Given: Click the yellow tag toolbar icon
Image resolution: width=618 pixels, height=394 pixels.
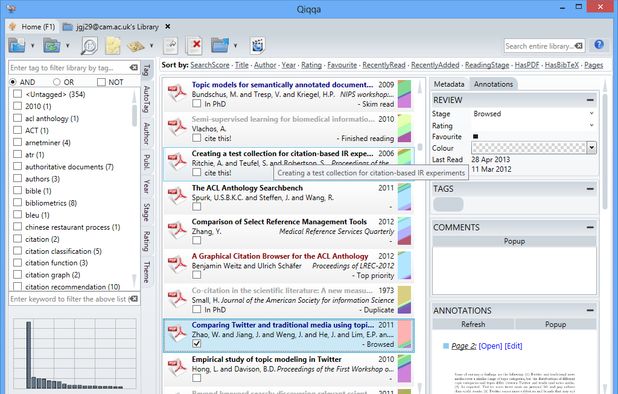Looking at the screenshot, I should tap(136, 46).
